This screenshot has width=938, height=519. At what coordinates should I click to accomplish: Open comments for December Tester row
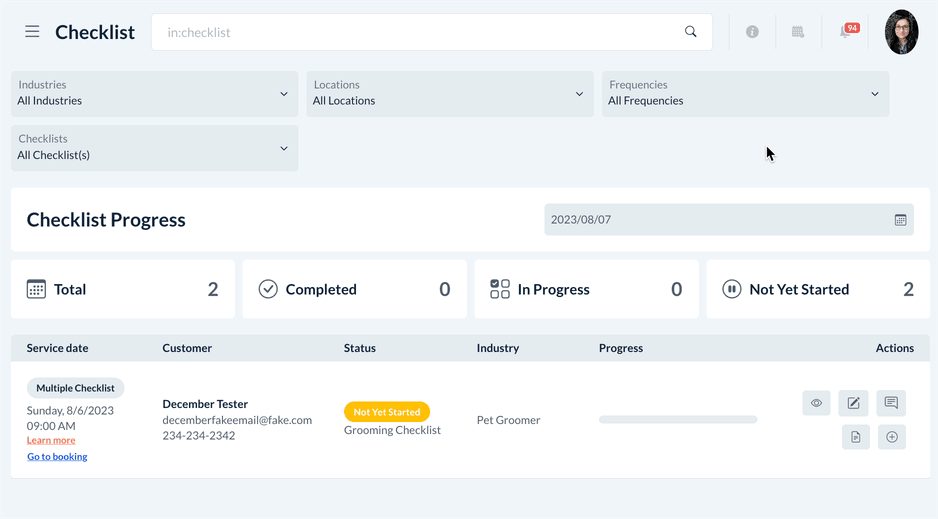(x=891, y=403)
